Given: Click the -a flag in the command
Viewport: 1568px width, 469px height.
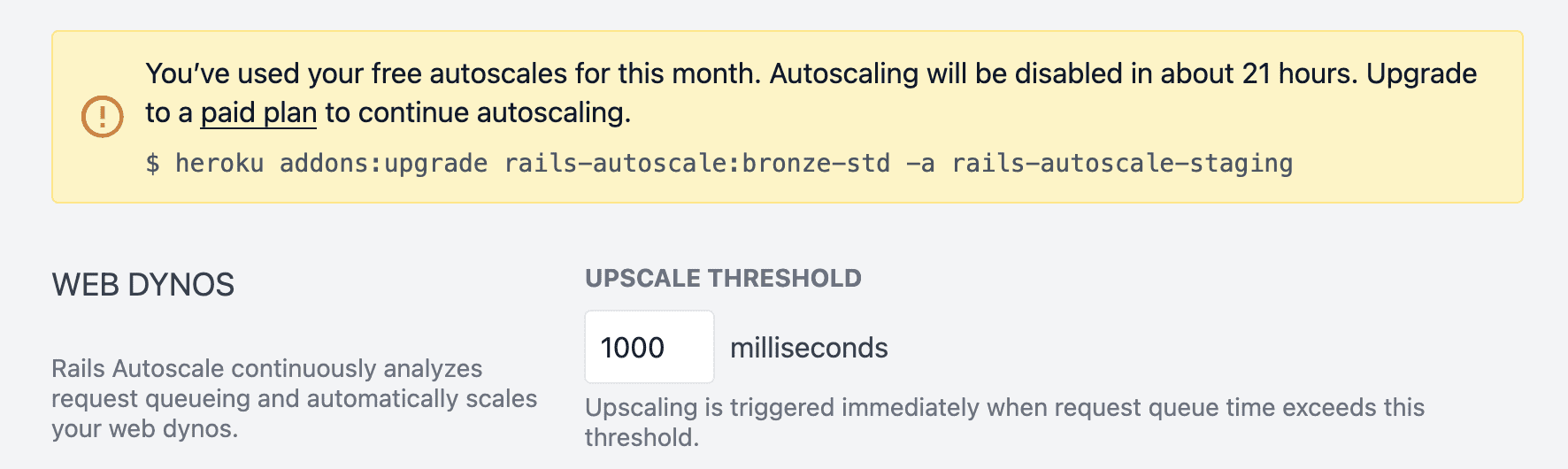Looking at the screenshot, I should pyautogui.click(x=920, y=164).
